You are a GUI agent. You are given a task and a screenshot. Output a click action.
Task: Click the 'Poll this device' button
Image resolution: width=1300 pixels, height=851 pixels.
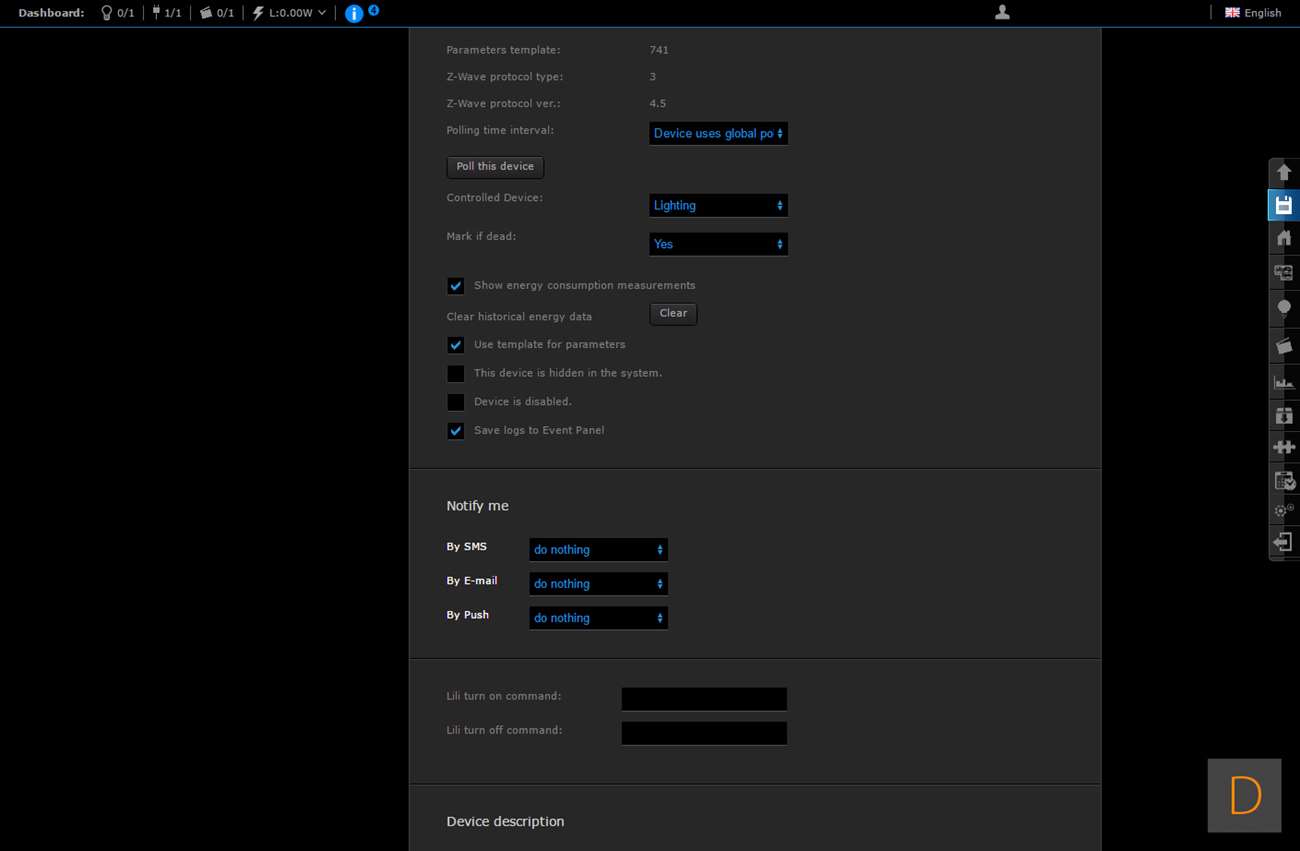point(495,167)
